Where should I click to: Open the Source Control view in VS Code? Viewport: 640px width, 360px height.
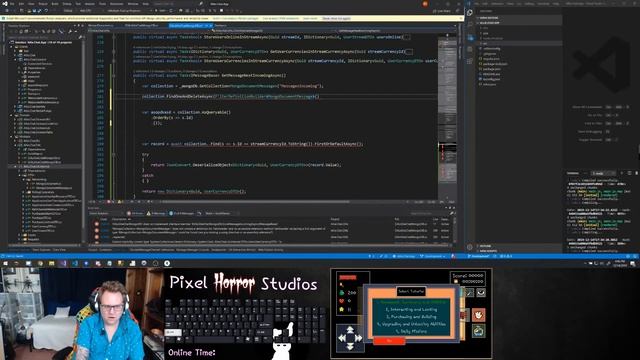(470, 38)
